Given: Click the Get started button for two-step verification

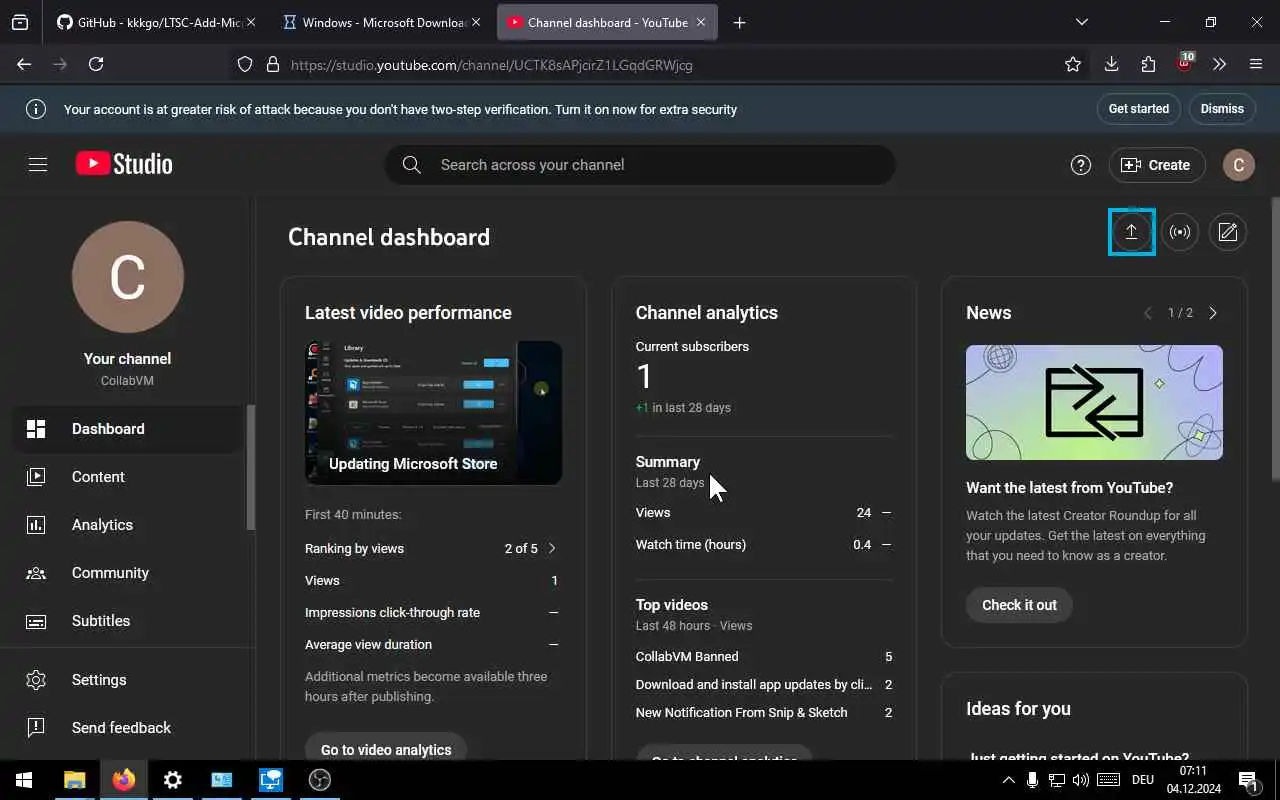Looking at the screenshot, I should click(x=1138, y=109).
